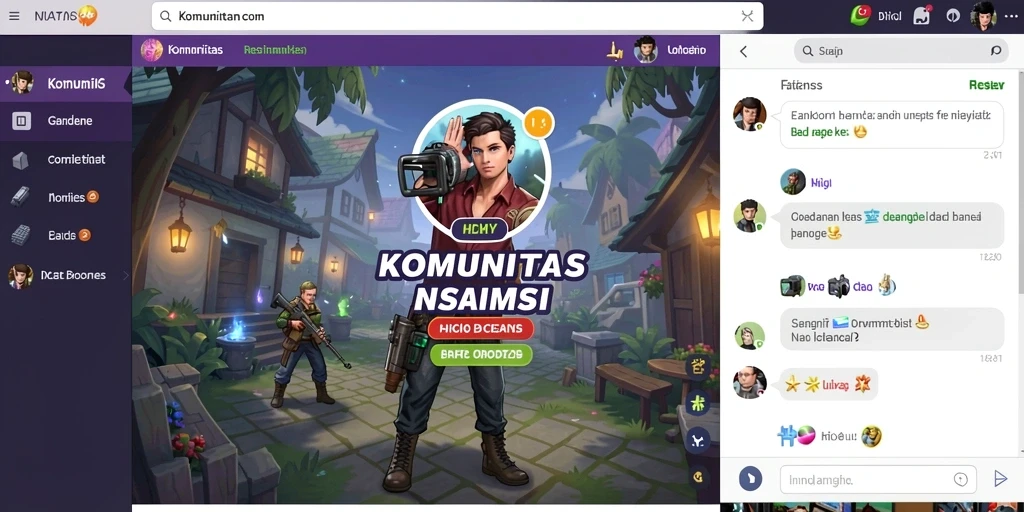
Task: Open Comletinat in the left sidebar
Action: point(66,159)
